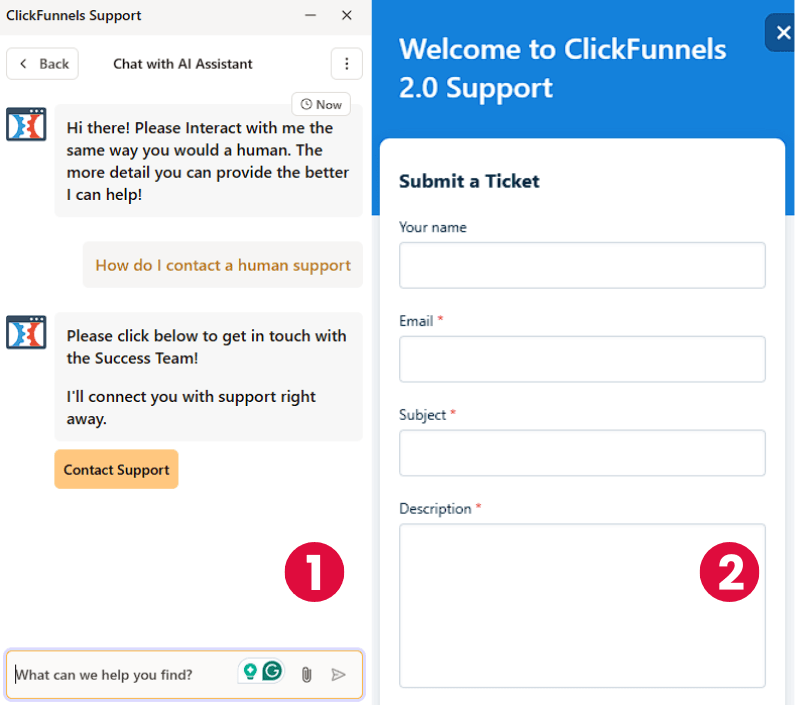Click the Grammarly G icon in chat input

coord(272,671)
